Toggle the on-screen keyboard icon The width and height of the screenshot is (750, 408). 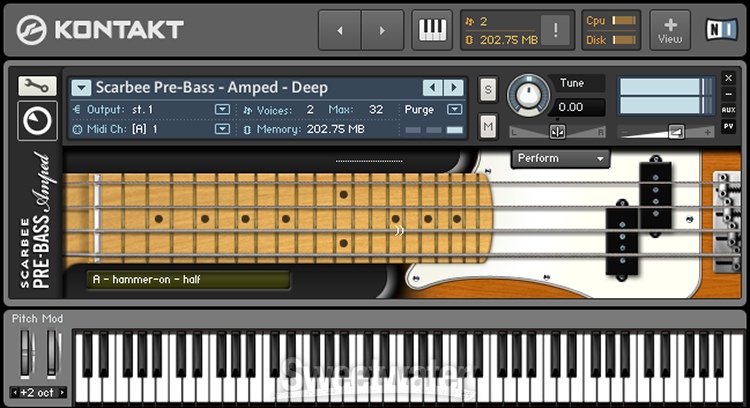(432, 30)
